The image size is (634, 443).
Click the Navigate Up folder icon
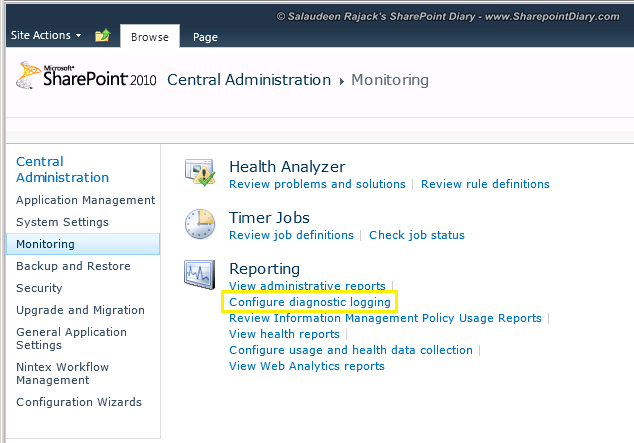click(x=103, y=36)
